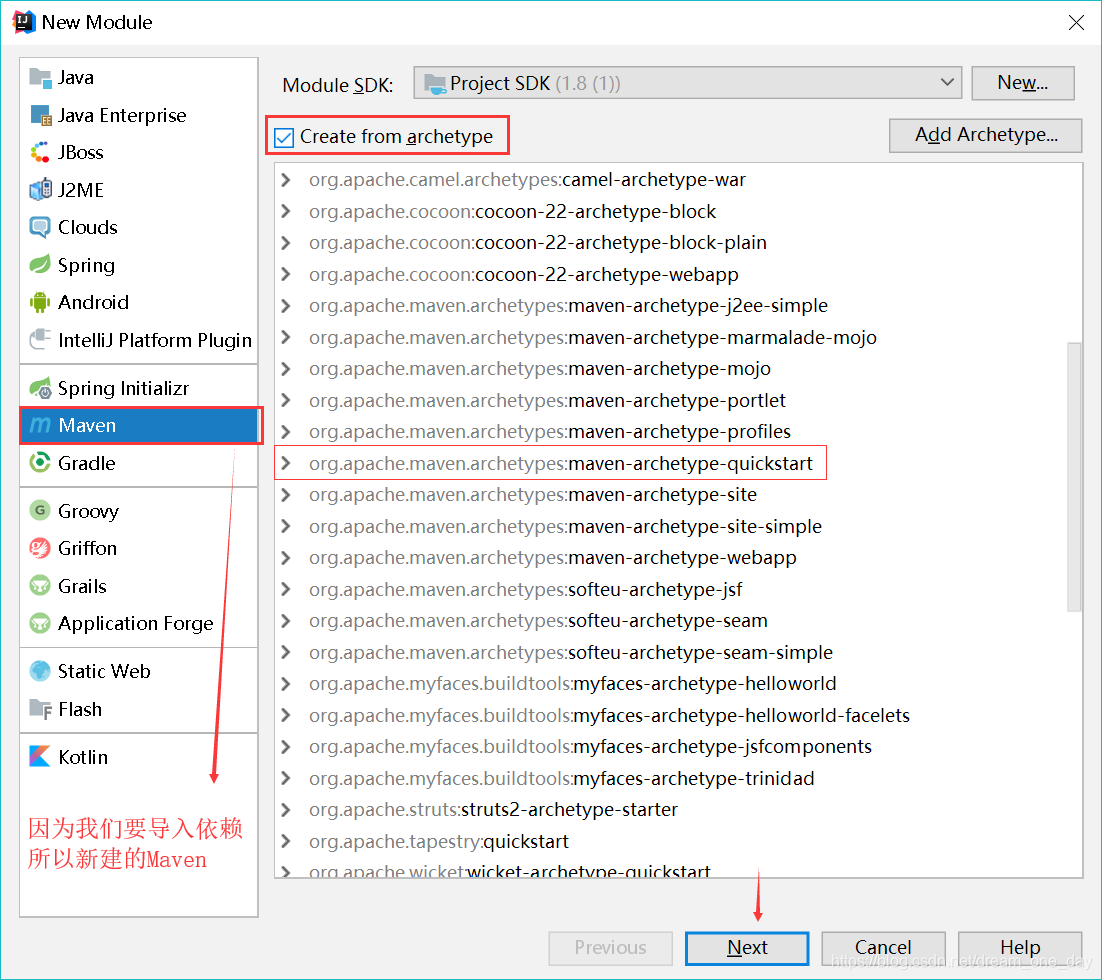Select maven-archetype-site-simple archetype

[x=565, y=527]
